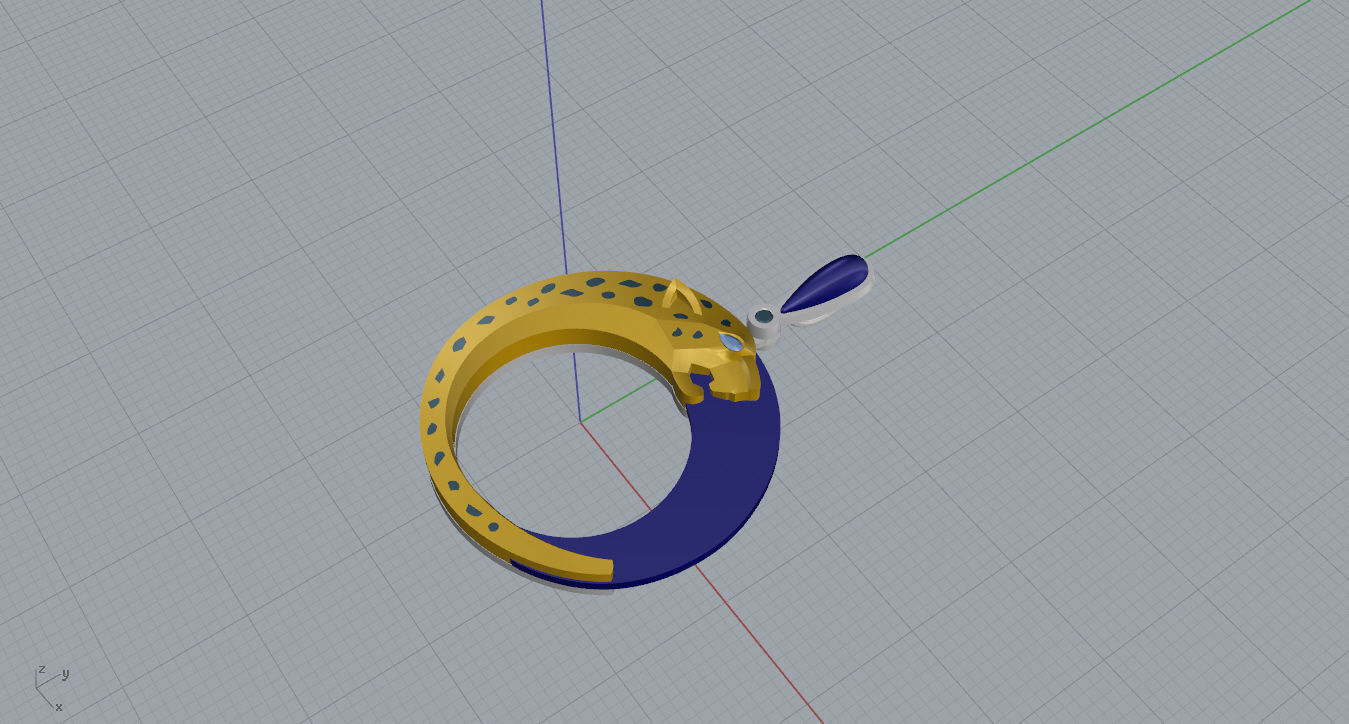Select the panther's pointed ear
The image size is (1349, 724).
(x=682, y=296)
